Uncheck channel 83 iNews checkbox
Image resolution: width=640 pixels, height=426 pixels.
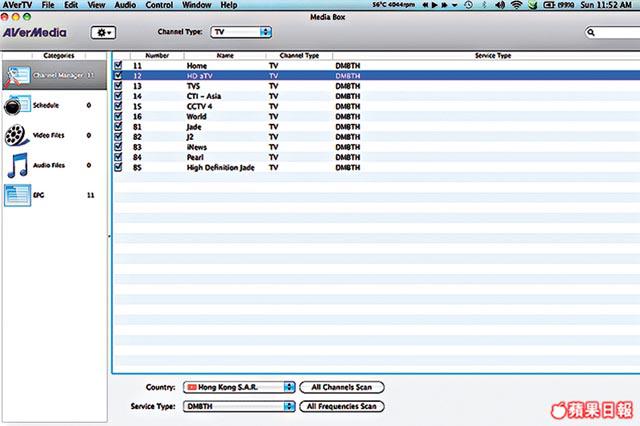click(x=118, y=147)
